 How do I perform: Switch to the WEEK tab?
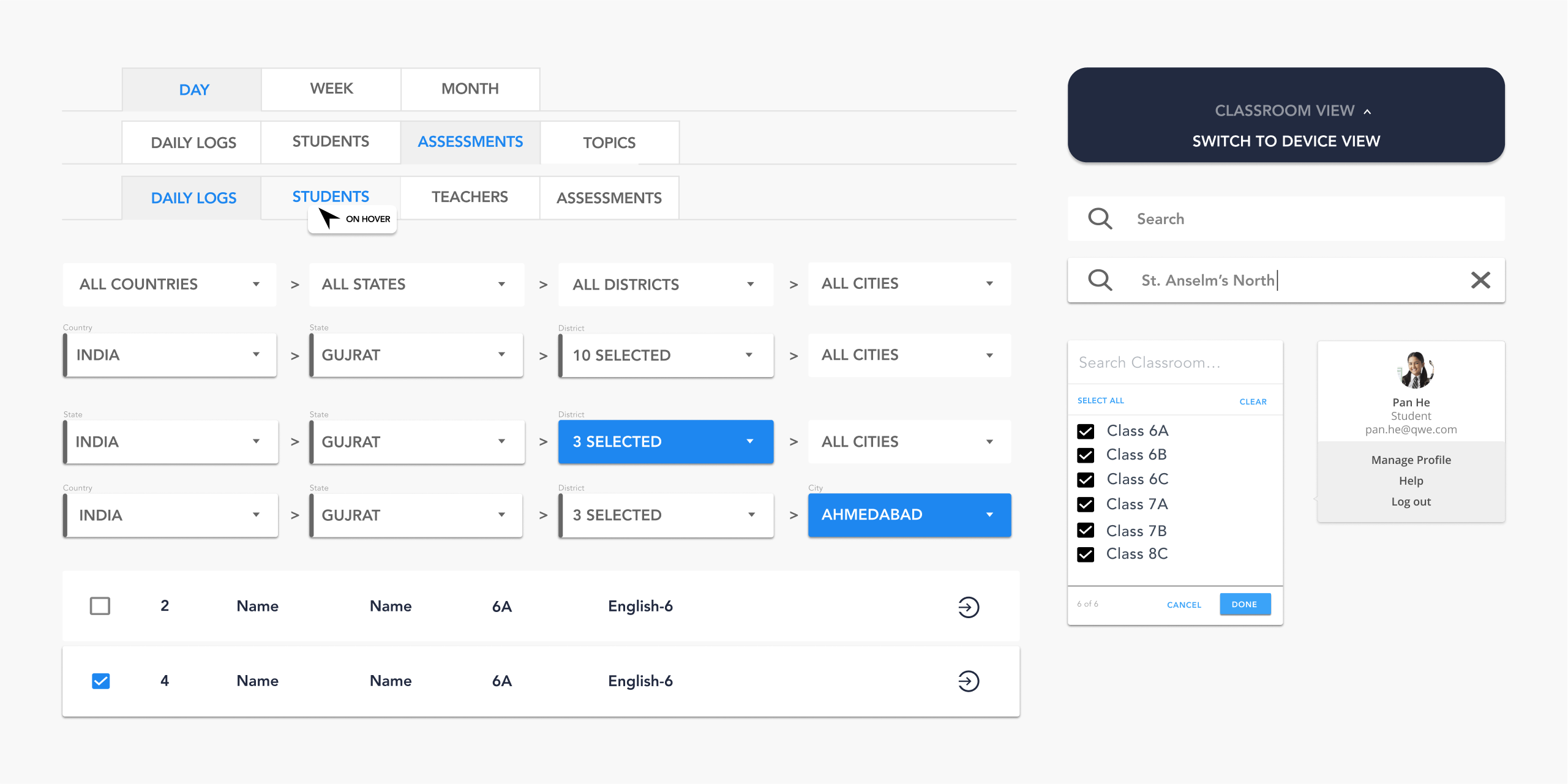coord(331,89)
